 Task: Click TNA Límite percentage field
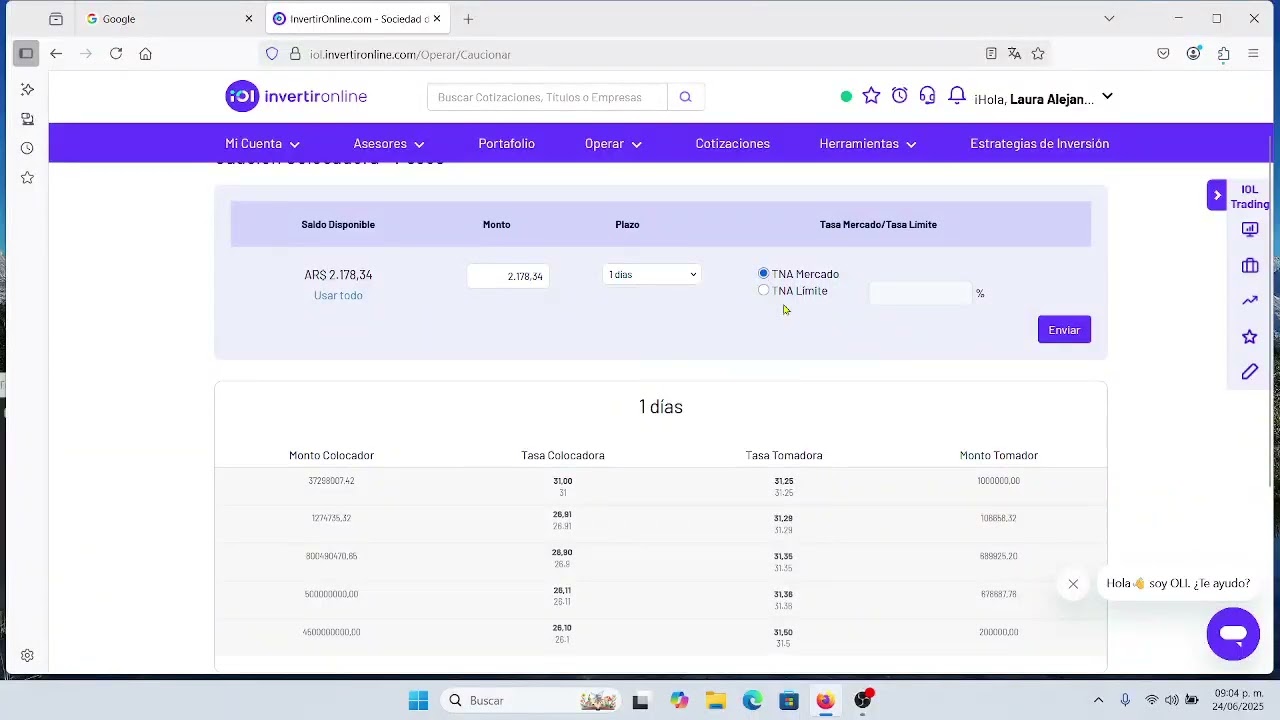920,293
